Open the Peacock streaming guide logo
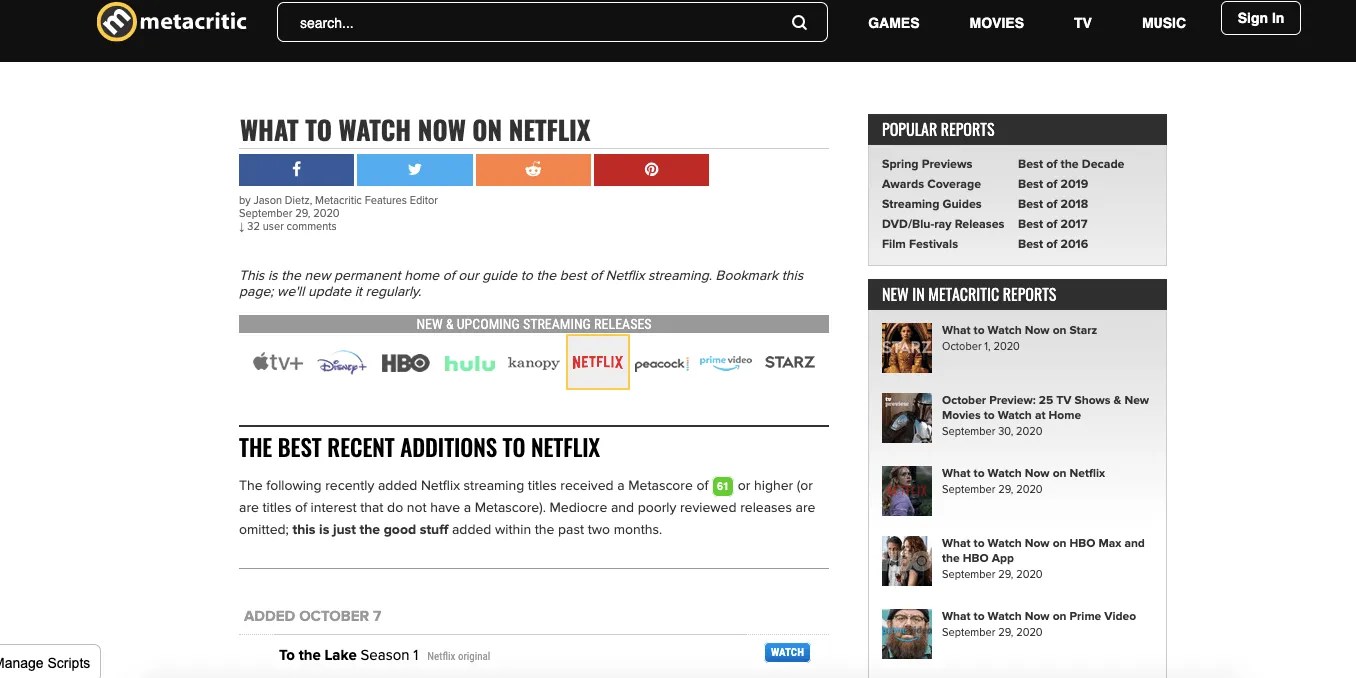Viewport: 1356px width, 678px height. click(x=661, y=364)
